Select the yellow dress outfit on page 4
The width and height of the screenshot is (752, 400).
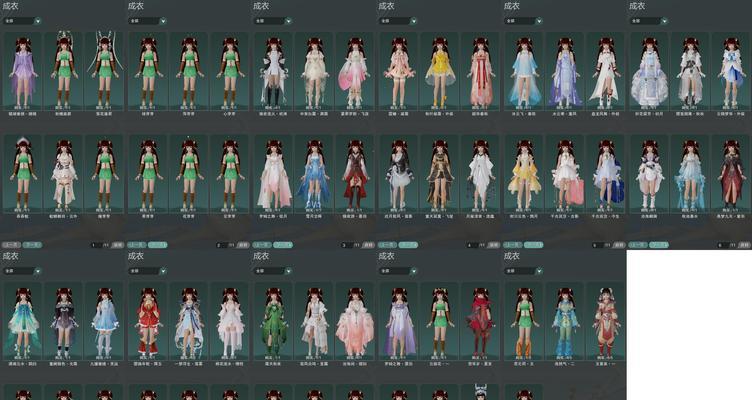tap(440, 71)
